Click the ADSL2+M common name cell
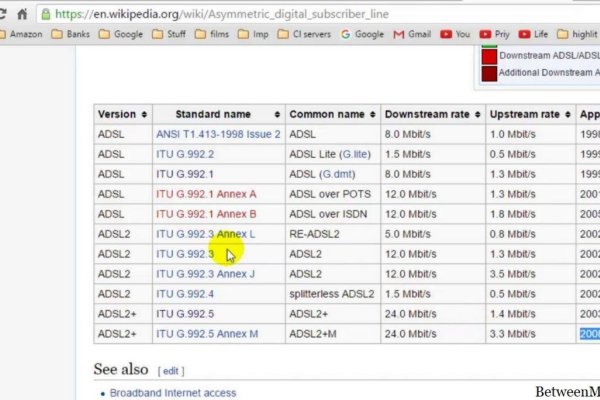 (333, 334)
